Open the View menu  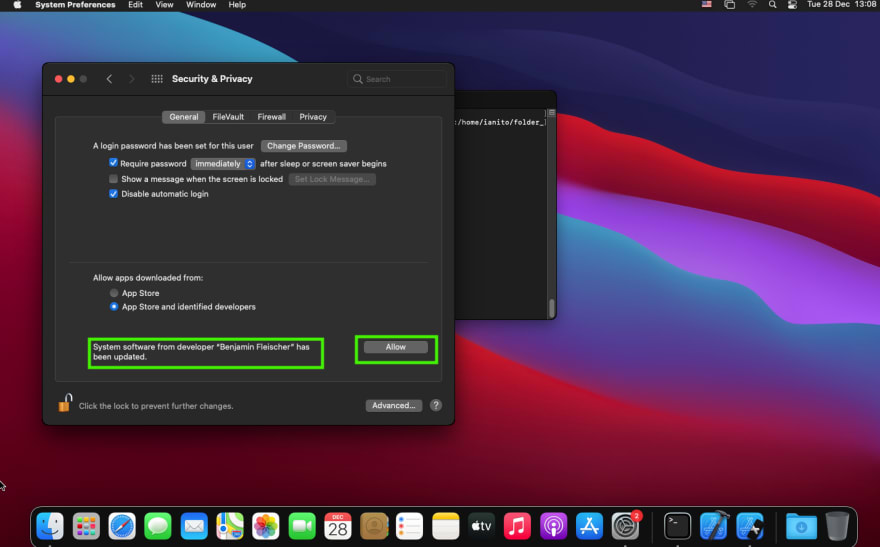pyautogui.click(x=164, y=4)
